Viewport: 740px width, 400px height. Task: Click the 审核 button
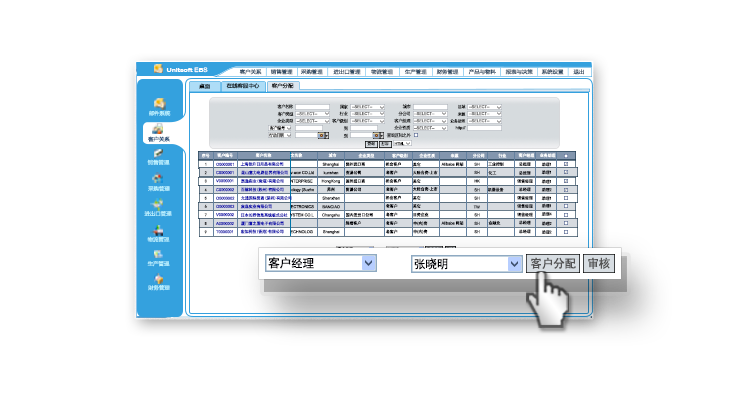pos(599,264)
